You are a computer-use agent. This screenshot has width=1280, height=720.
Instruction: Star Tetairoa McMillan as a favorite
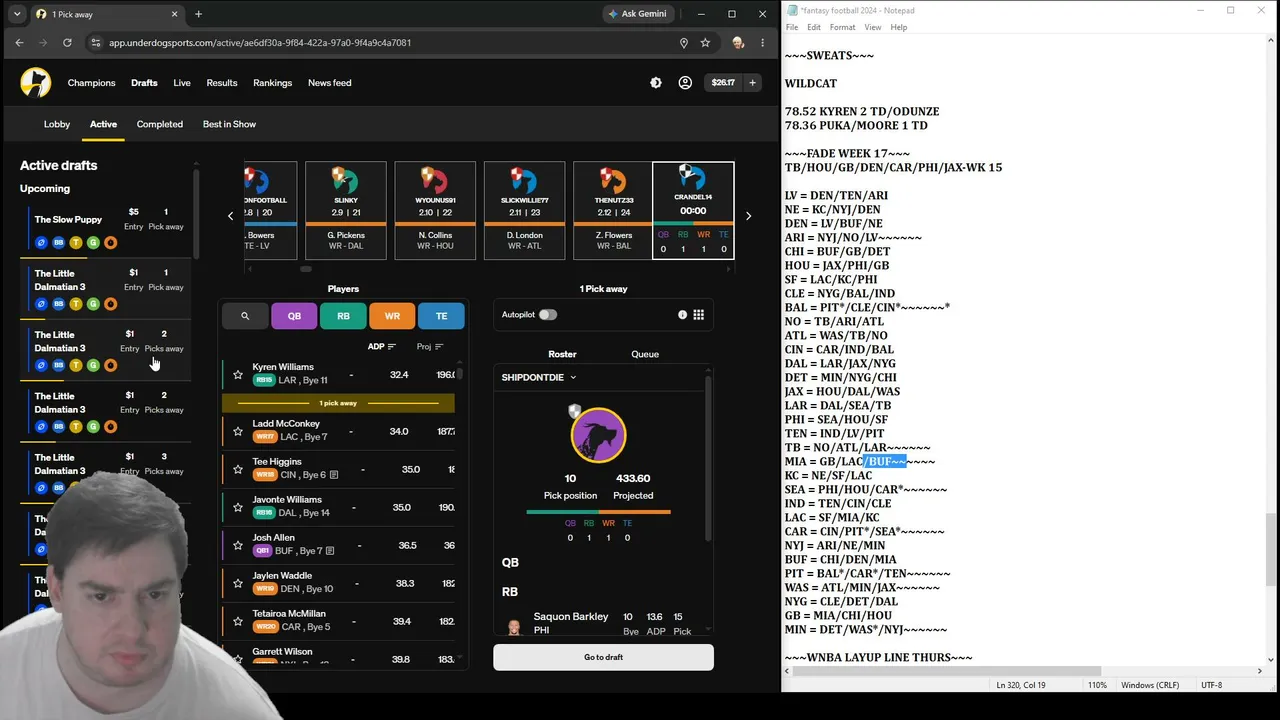pos(238,621)
